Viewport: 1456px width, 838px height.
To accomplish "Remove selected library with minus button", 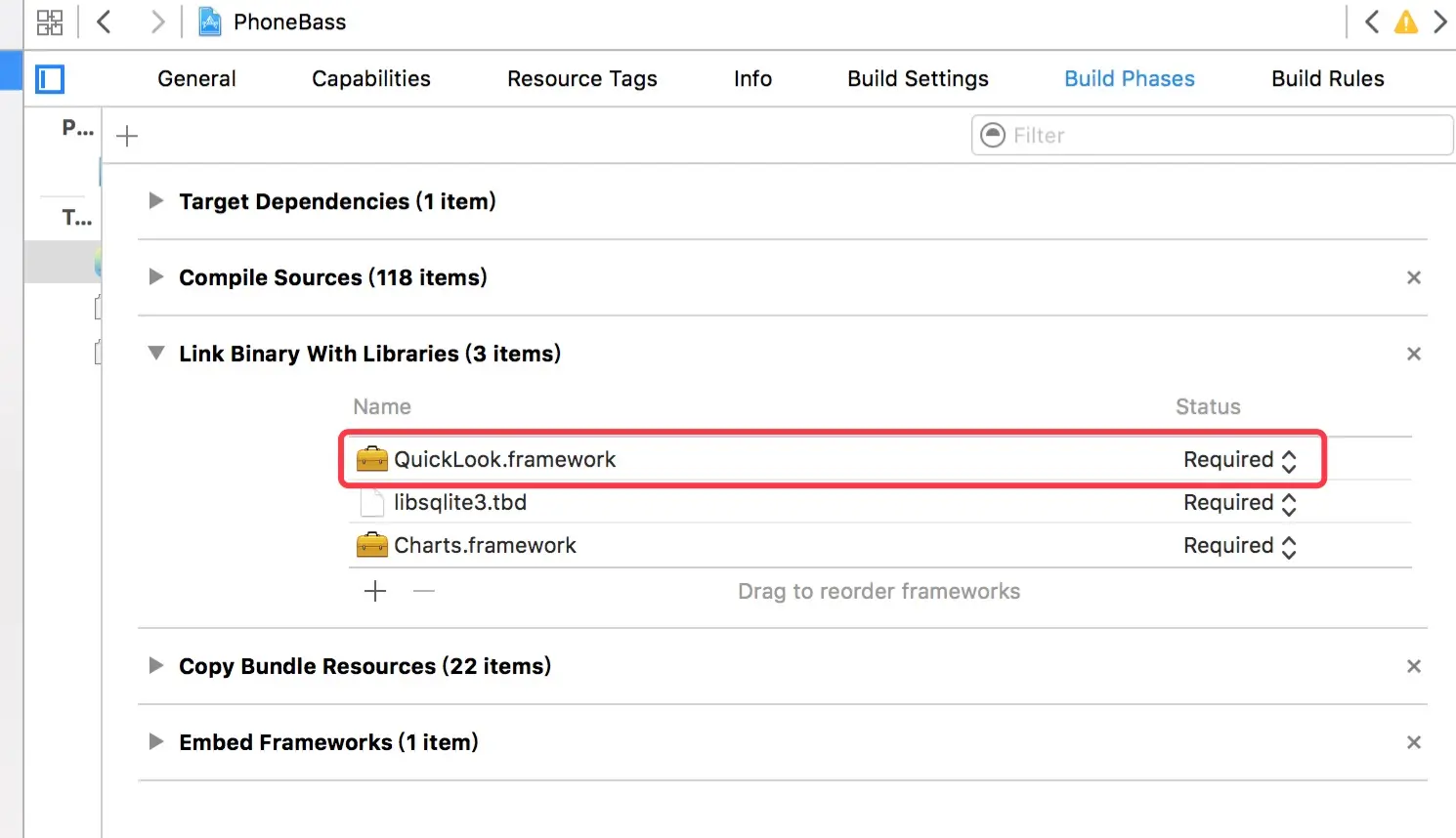I will pos(423,591).
